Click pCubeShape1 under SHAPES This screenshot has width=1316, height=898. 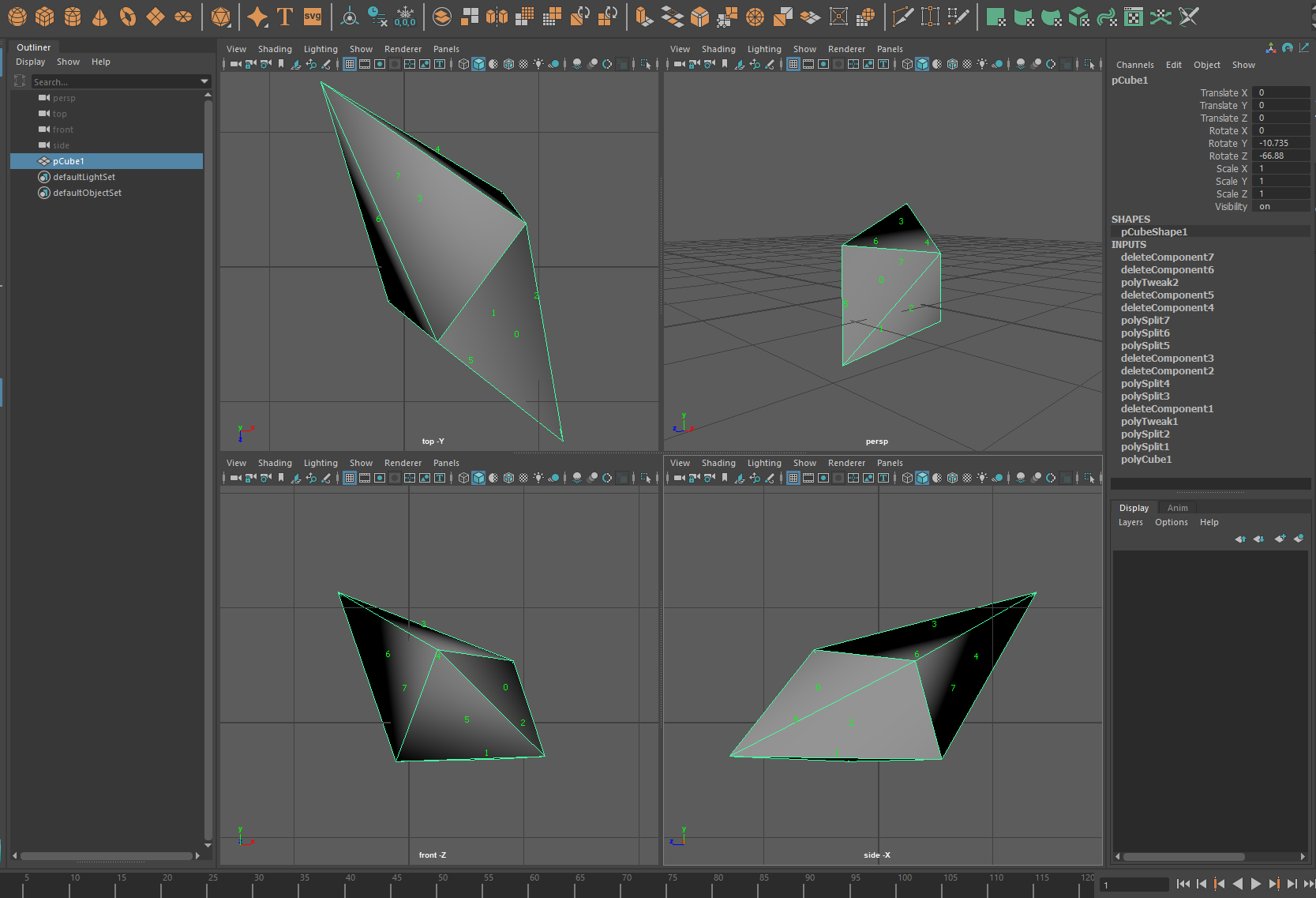click(1153, 231)
